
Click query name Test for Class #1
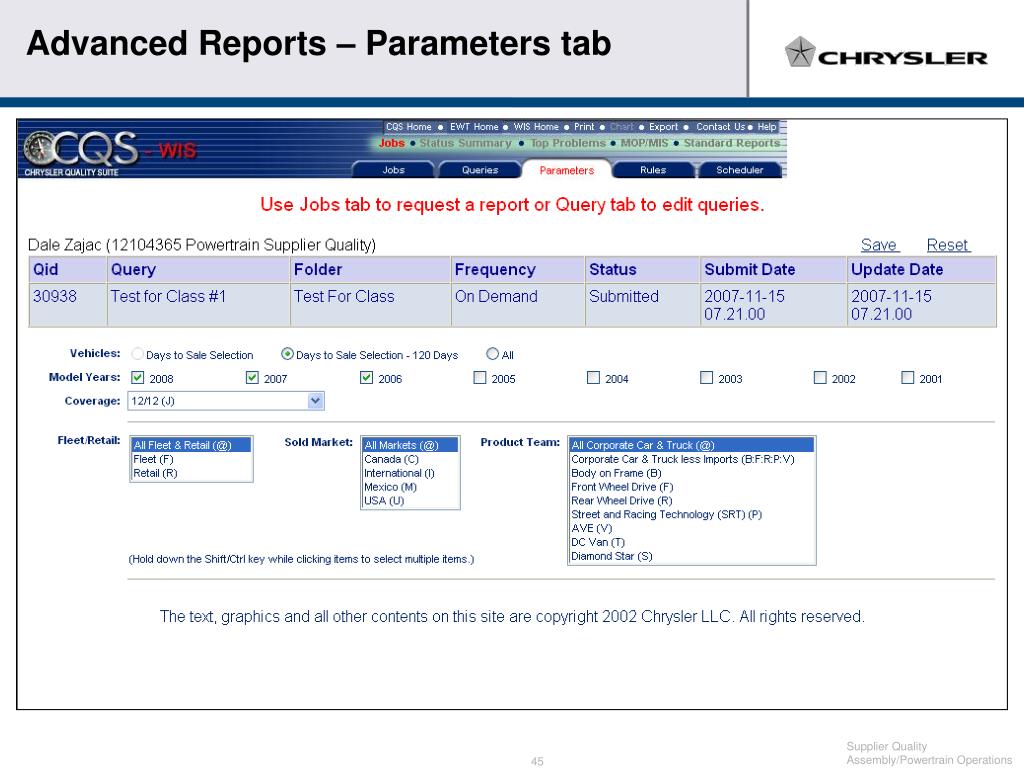click(x=168, y=296)
